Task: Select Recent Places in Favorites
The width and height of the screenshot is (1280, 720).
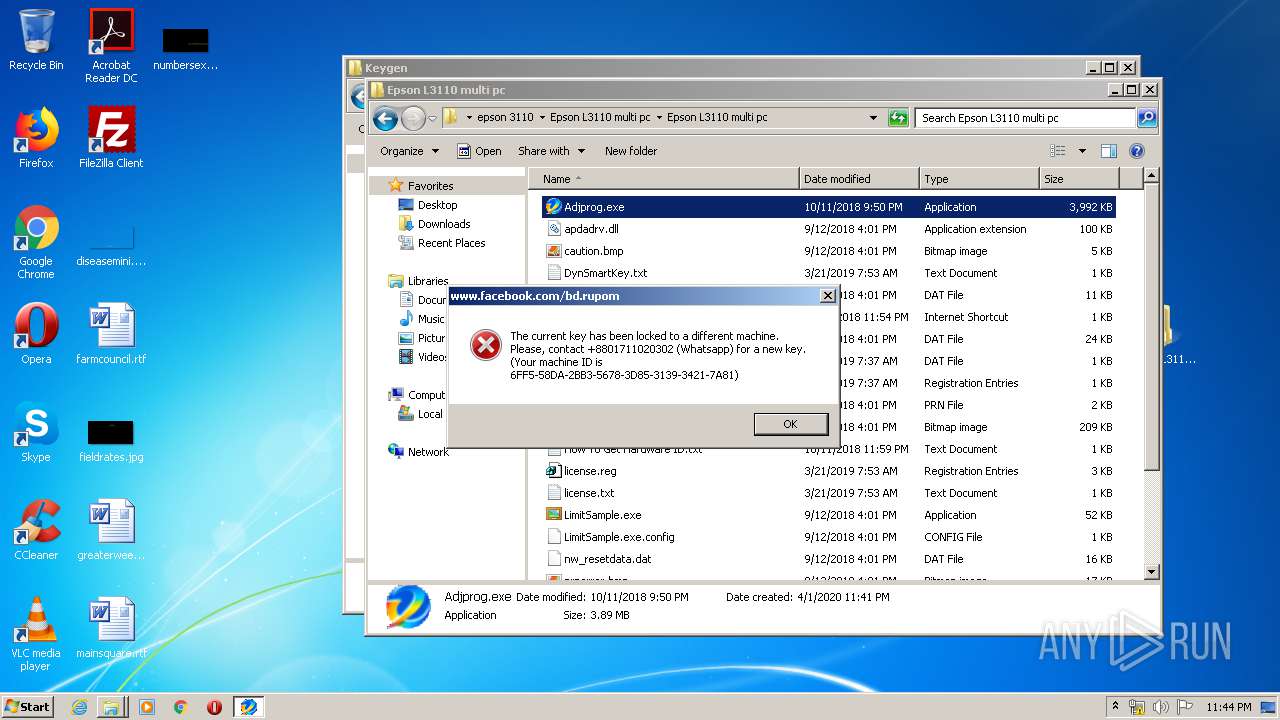Action: 451,243
